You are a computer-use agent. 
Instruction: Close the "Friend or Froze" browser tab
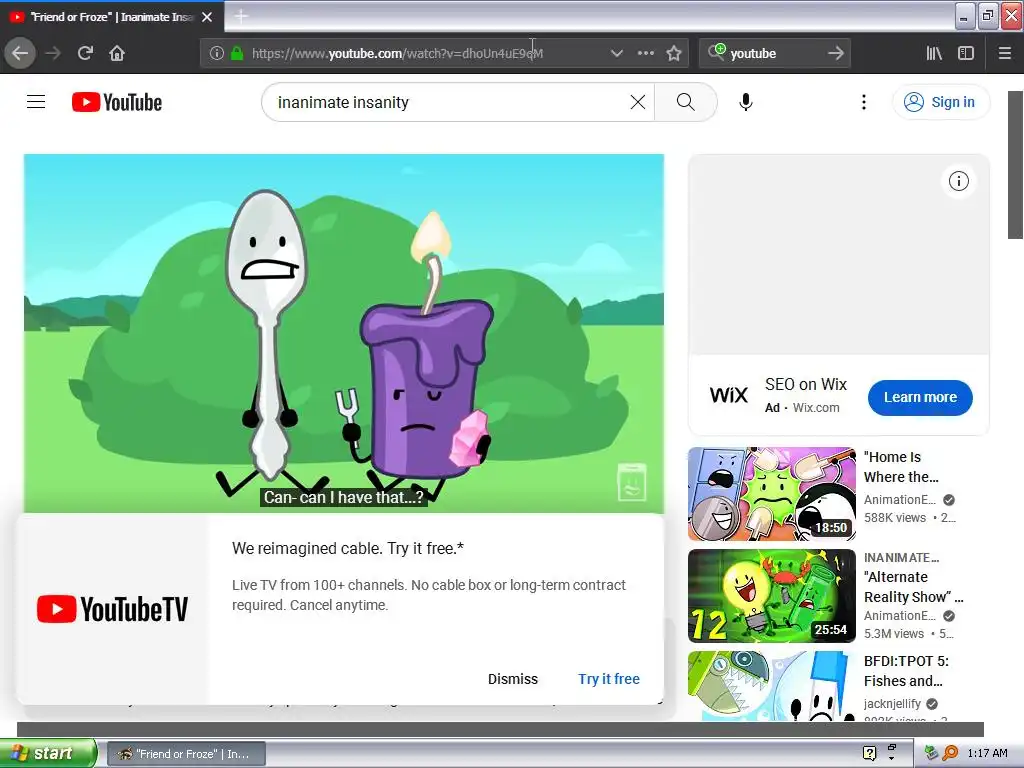(x=207, y=17)
